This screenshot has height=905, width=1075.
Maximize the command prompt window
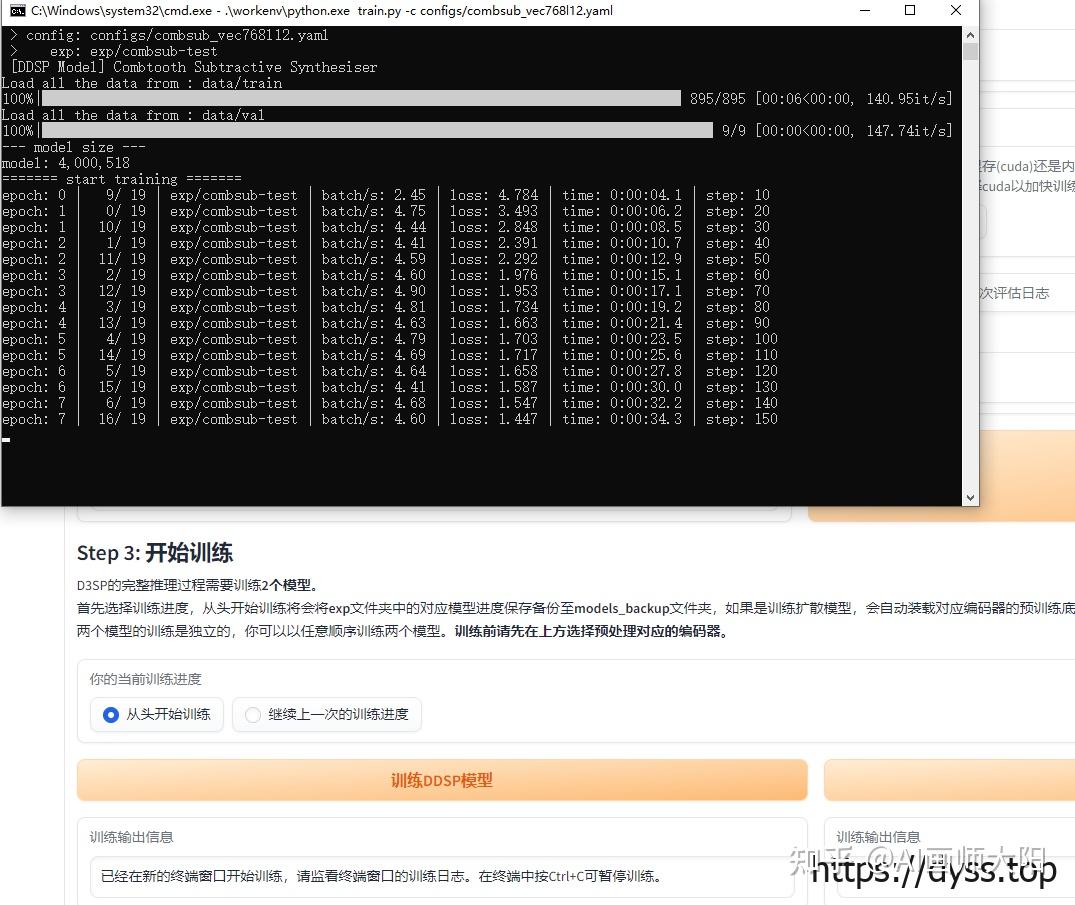click(910, 10)
